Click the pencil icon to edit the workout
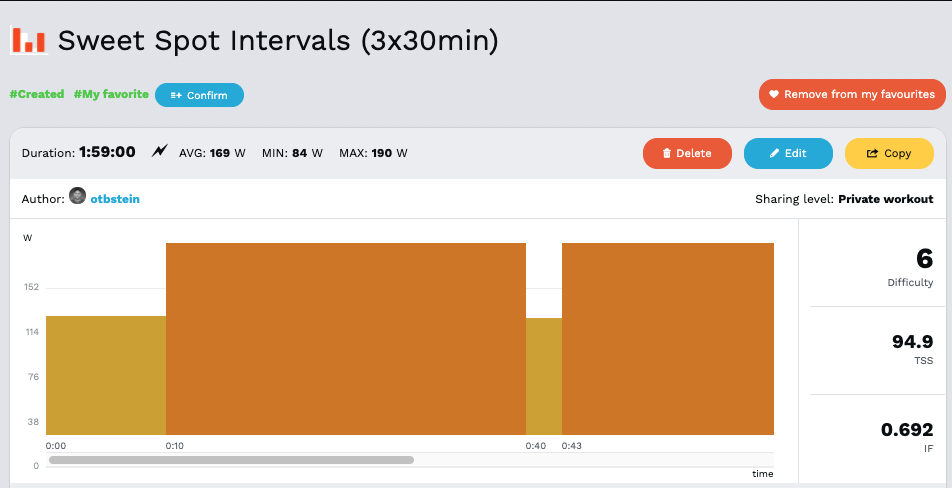This screenshot has width=952, height=488. pyautogui.click(x=774, y=154)
